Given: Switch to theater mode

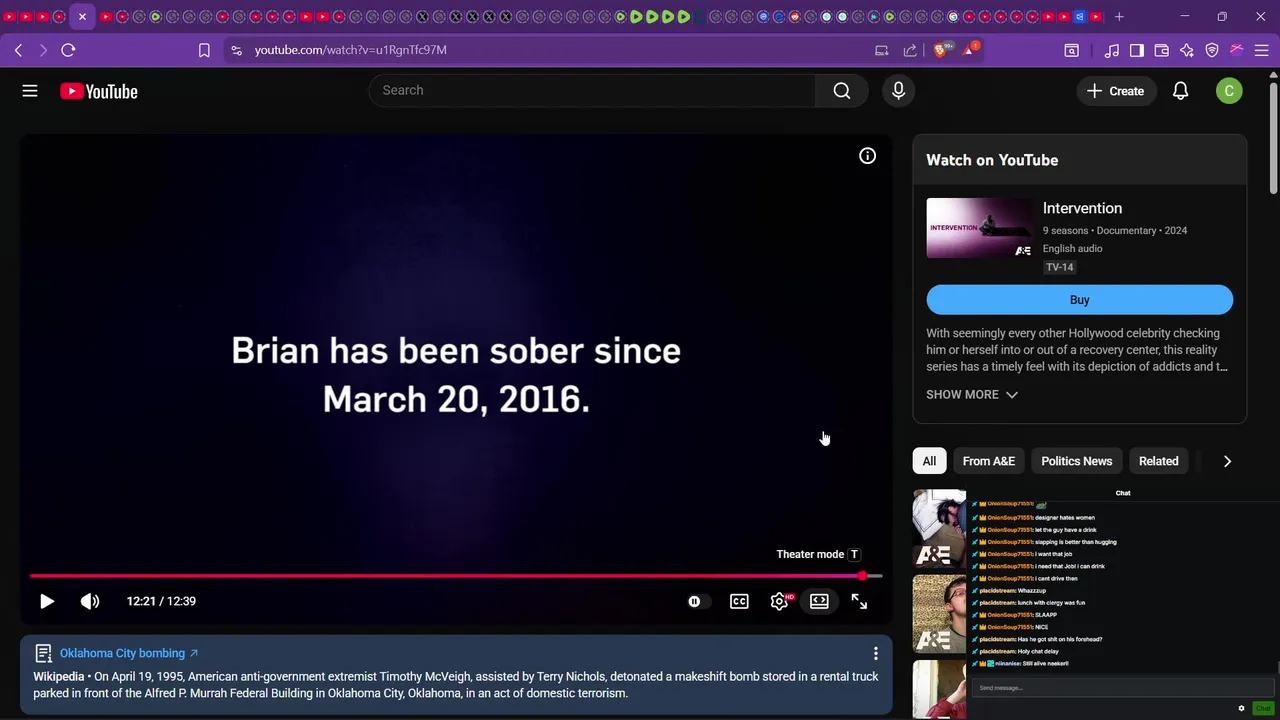Looking at the screenshot, I should pyautogui.click(x=819, y=601).
